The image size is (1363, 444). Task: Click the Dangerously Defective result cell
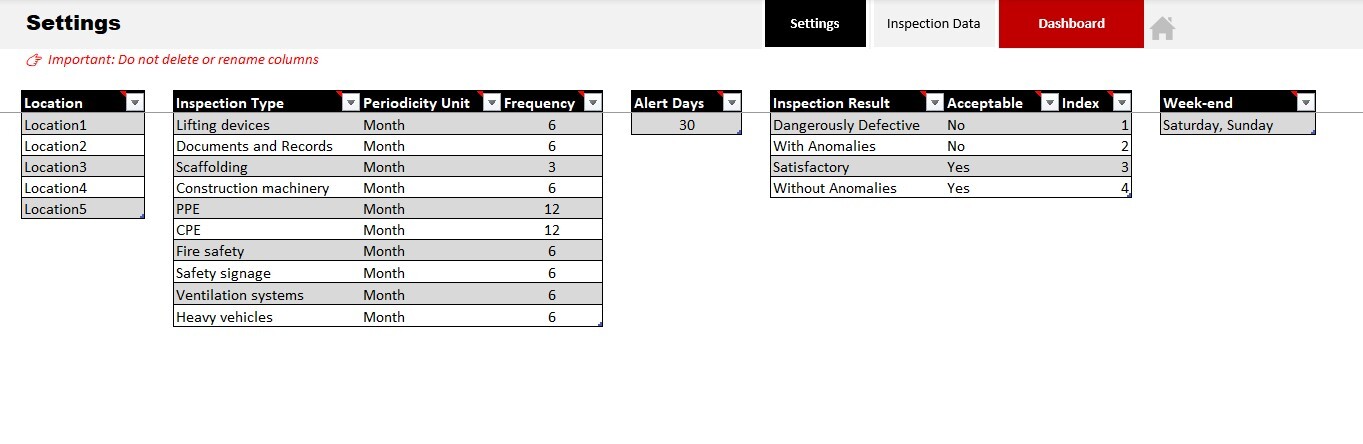point(857,125)
